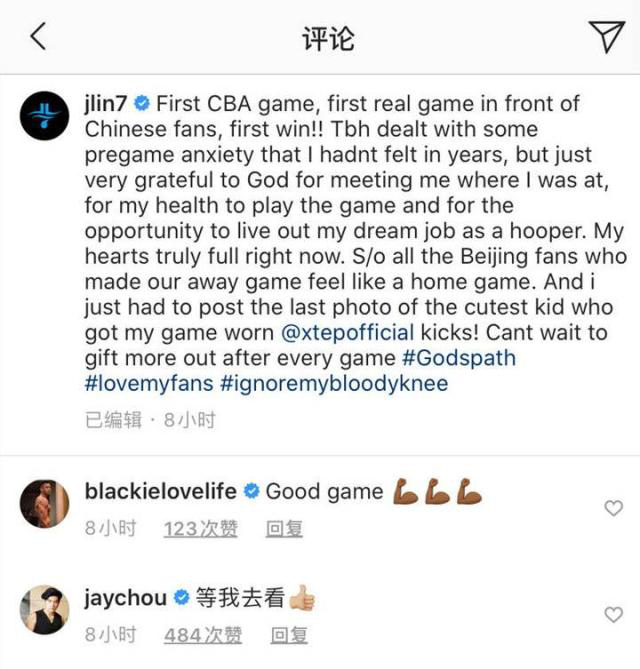
Task: Go back using the left chevron
Action: [38, 37]
